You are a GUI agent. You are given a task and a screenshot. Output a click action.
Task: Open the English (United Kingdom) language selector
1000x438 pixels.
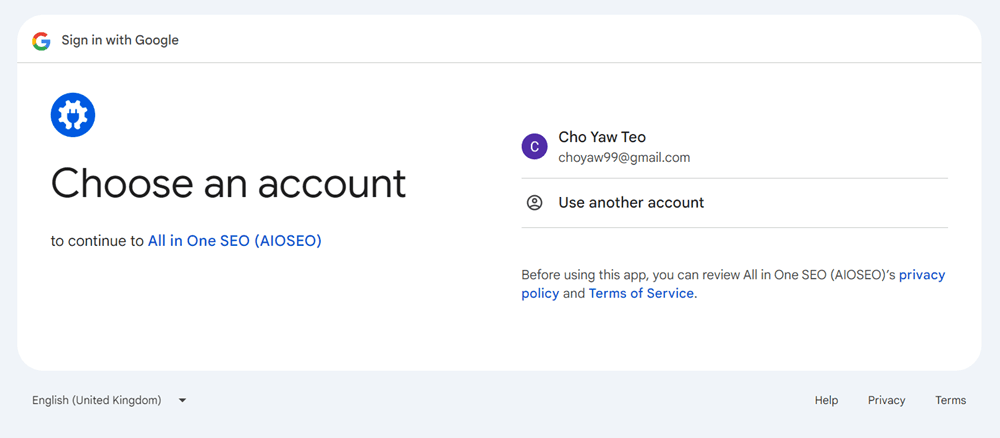click(x=97, y=400)
